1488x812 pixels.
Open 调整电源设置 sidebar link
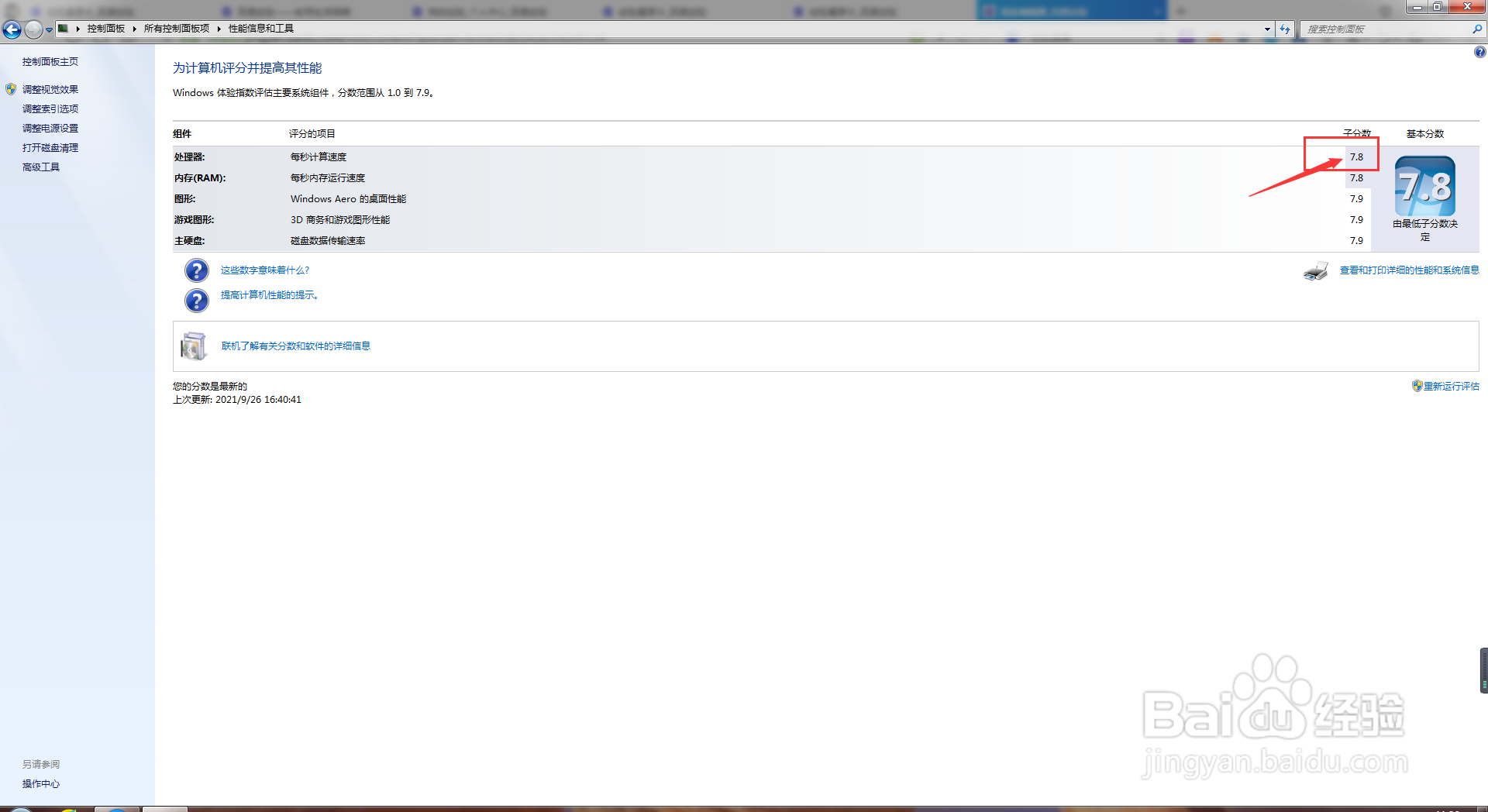click(50, 129)
